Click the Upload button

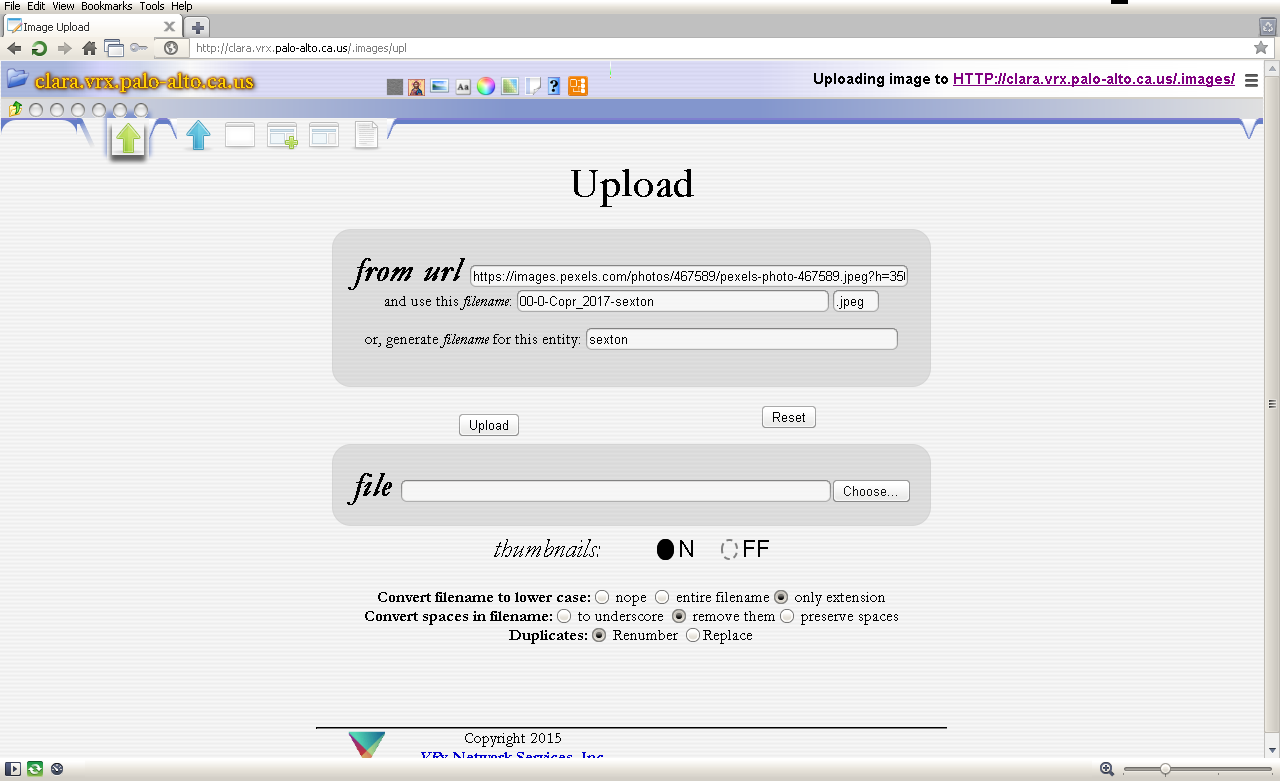489,425
